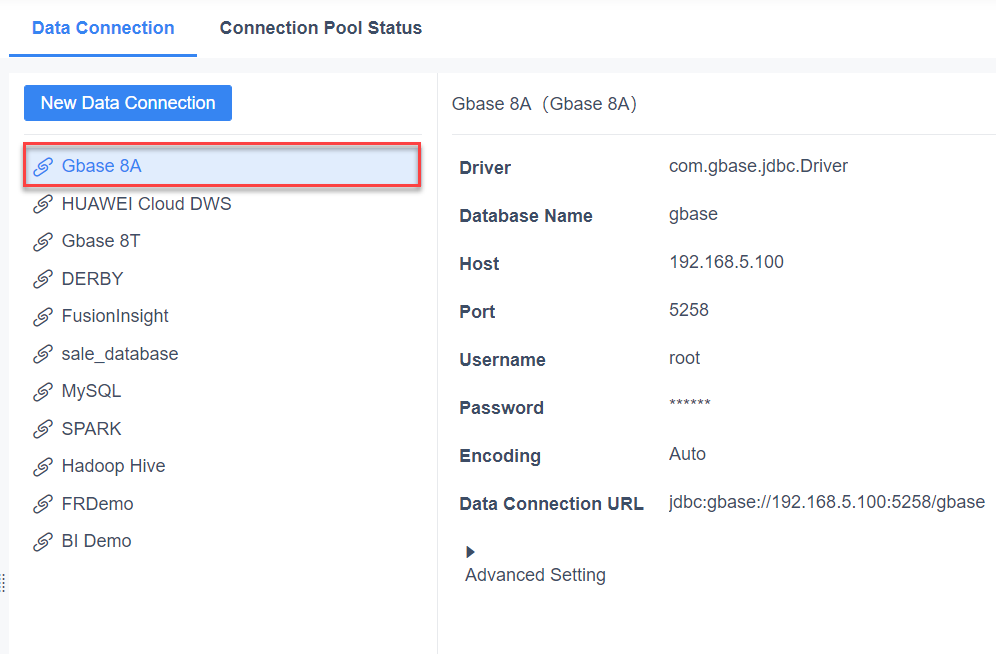Image resolution: width=996 pixels, height=654 pixels.
Task: Open the HUAWEI Cloud DWS connection
Action: click(x=146, y=204)
